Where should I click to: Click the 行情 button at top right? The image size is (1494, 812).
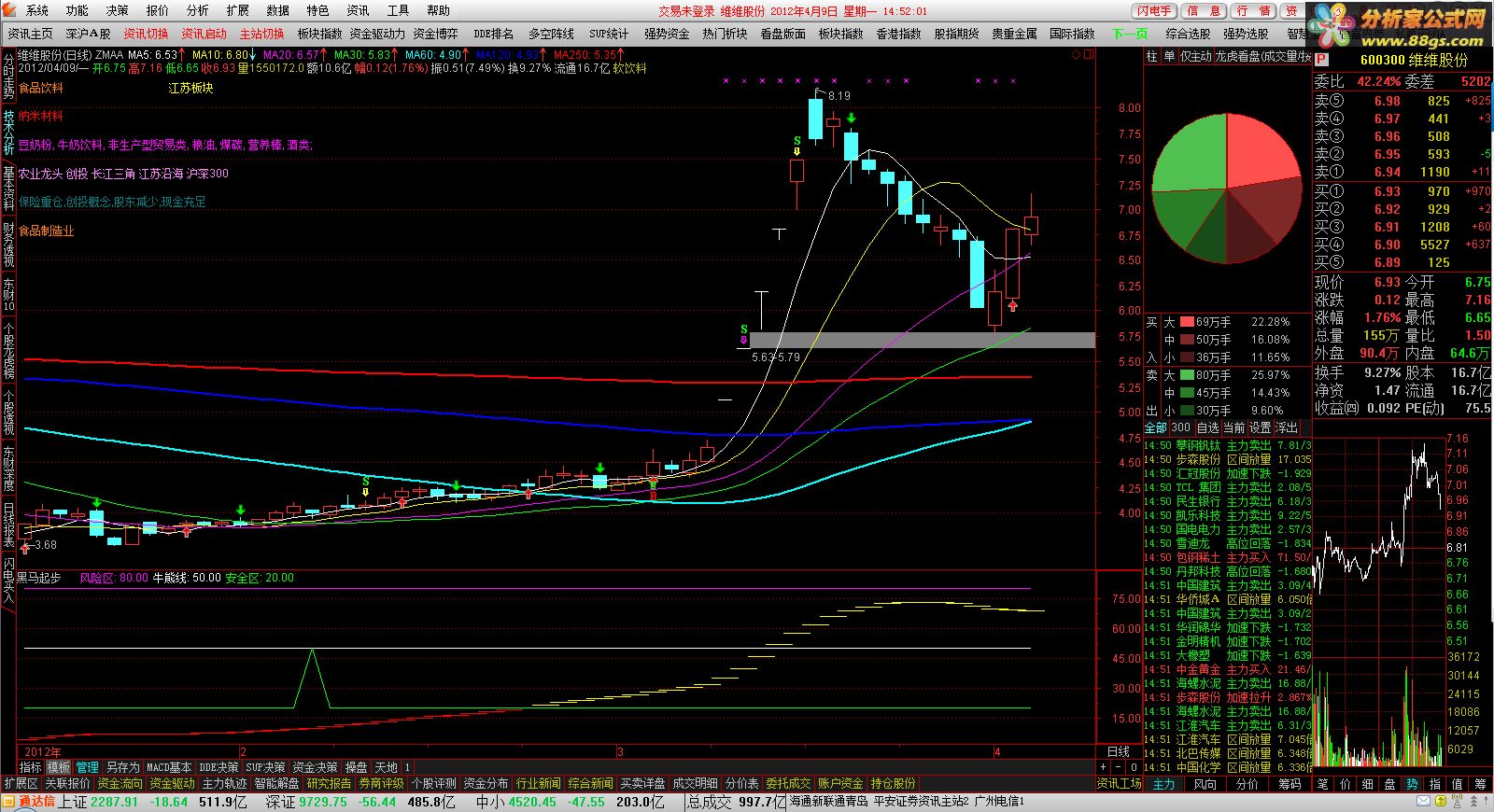(x=1252, y=11)
